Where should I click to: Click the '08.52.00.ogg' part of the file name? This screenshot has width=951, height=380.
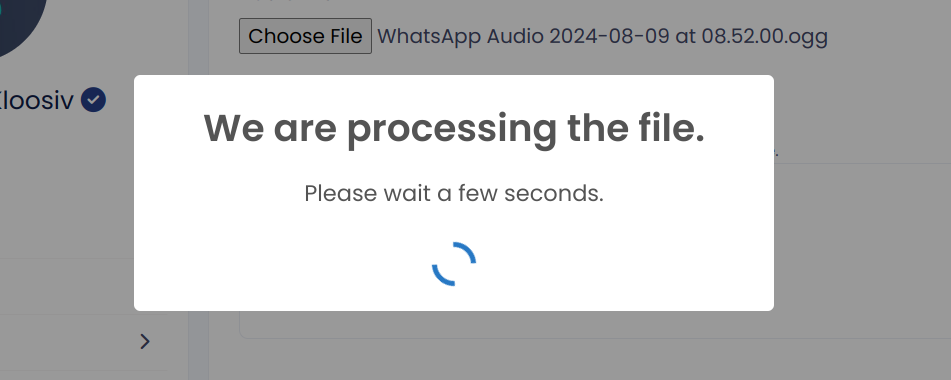(765, 36)
